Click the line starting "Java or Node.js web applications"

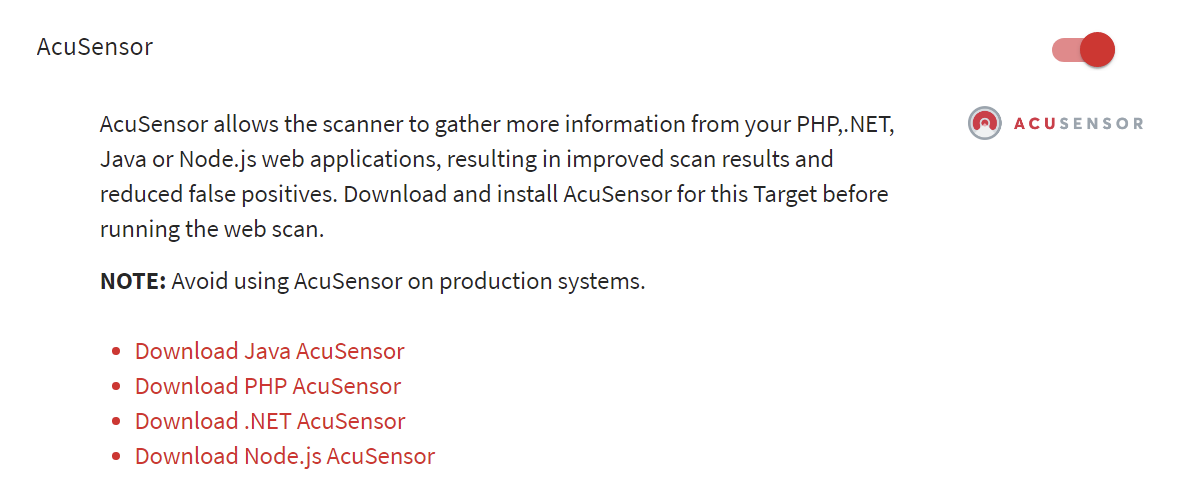[466, 159]
